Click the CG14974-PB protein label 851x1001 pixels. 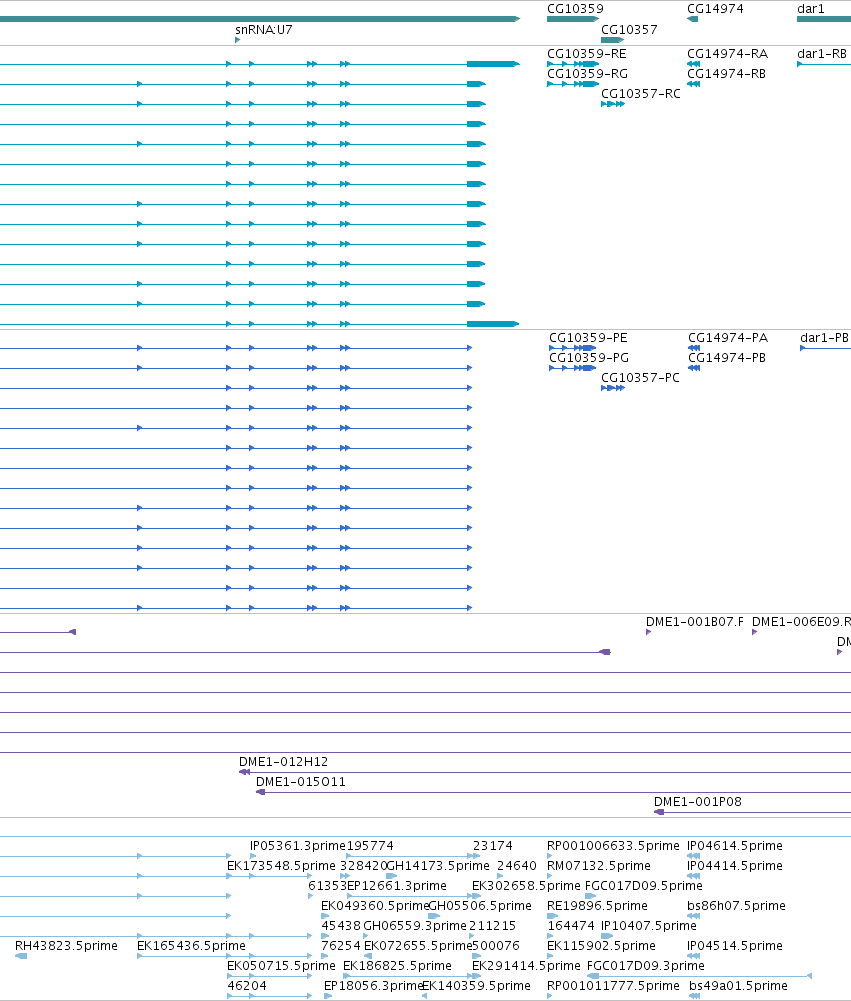[x=727, y=358]
